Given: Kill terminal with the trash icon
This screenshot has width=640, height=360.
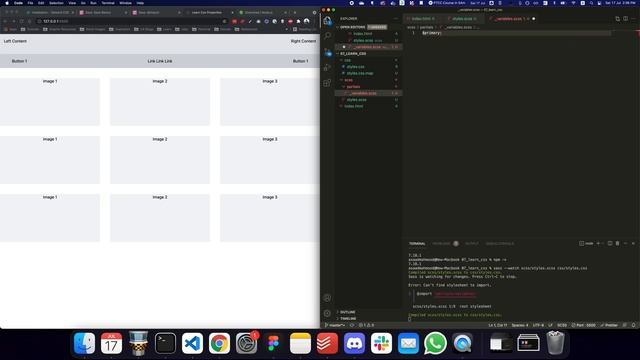Looking at the screenshot, I should pos(618,243).
